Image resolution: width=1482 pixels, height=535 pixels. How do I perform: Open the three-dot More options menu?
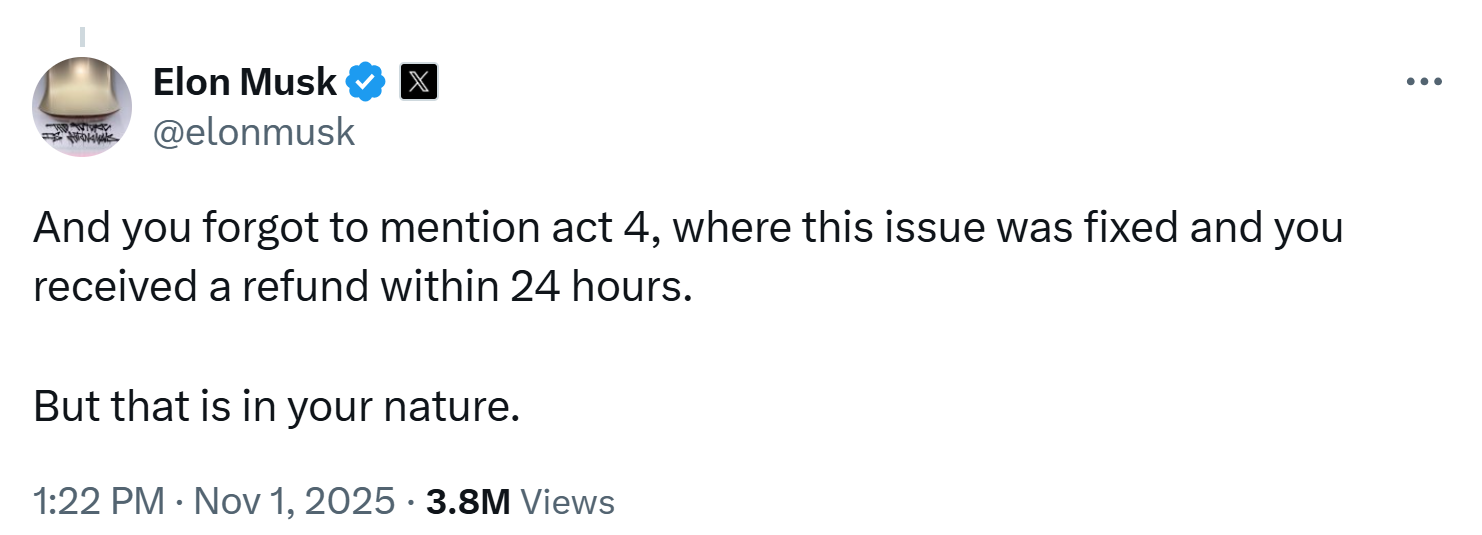[1424, 83]
